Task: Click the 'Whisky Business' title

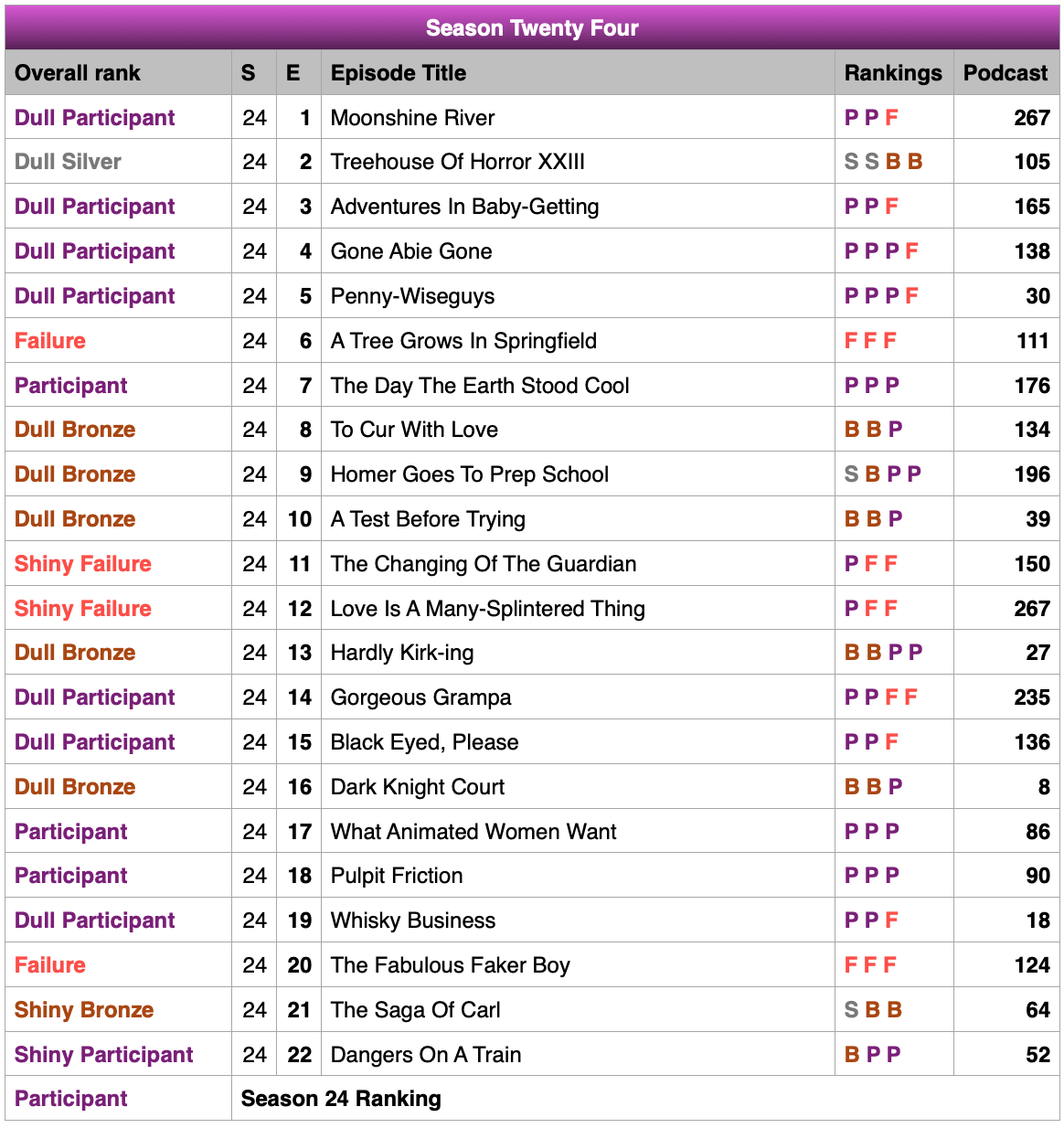Action: pyautogui.click(x=413, y=920)
